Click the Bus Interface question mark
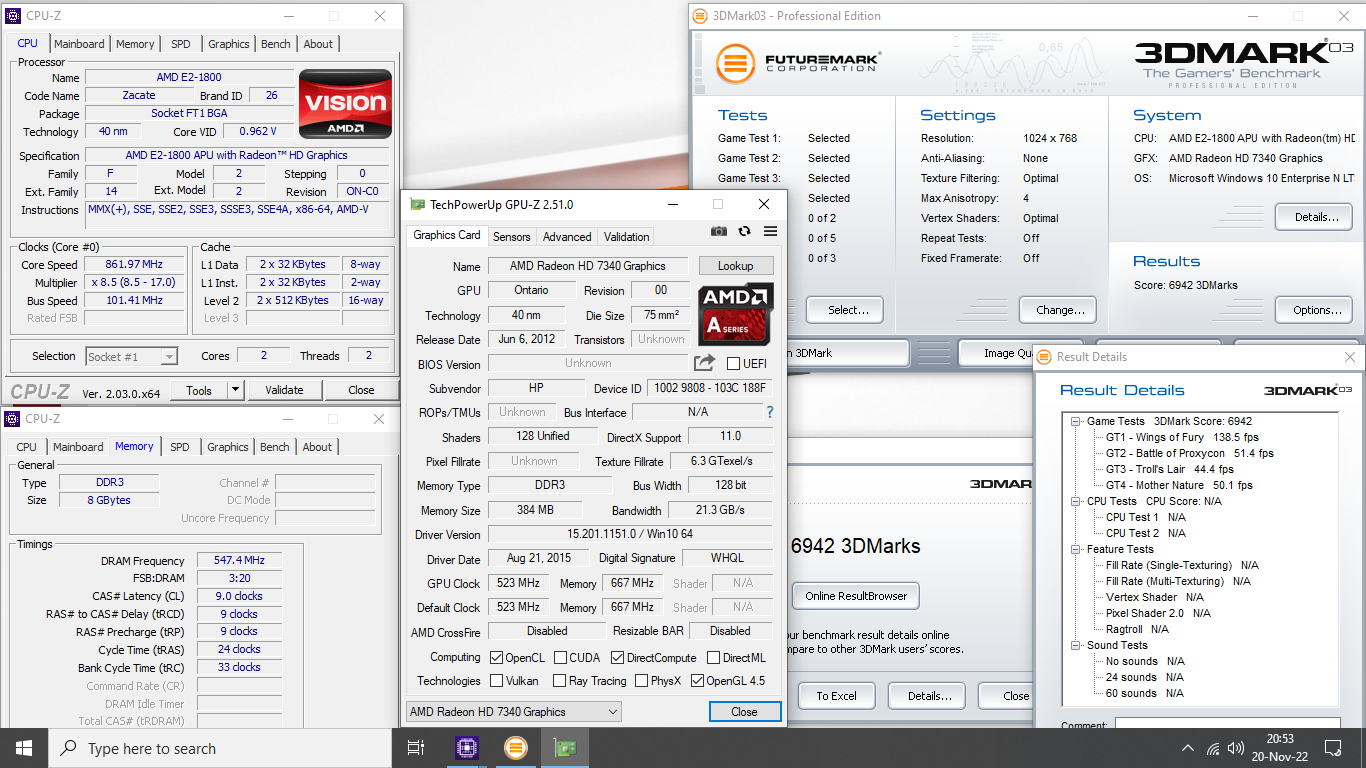1366x768 pixels. point(769,412)
